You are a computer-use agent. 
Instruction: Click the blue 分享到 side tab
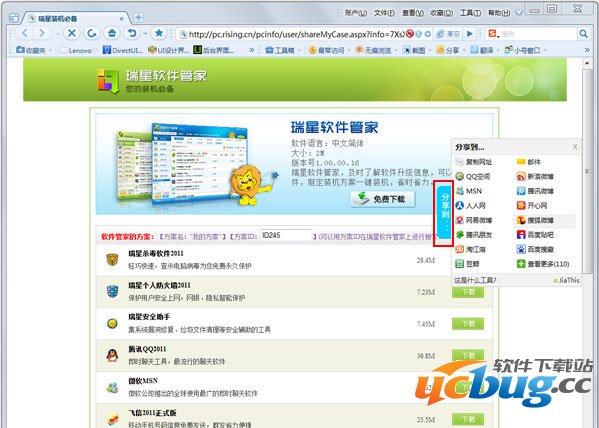[x=444, y=212]
